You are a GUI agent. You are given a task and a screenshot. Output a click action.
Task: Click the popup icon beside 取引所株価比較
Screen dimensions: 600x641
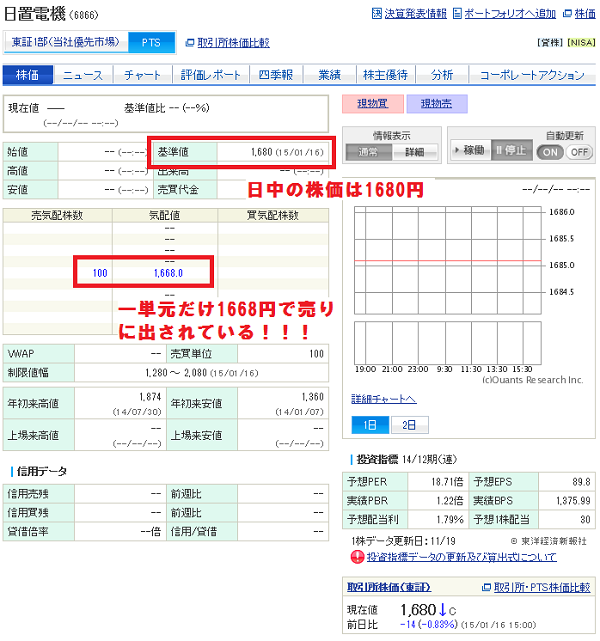[x=190, y=43]
